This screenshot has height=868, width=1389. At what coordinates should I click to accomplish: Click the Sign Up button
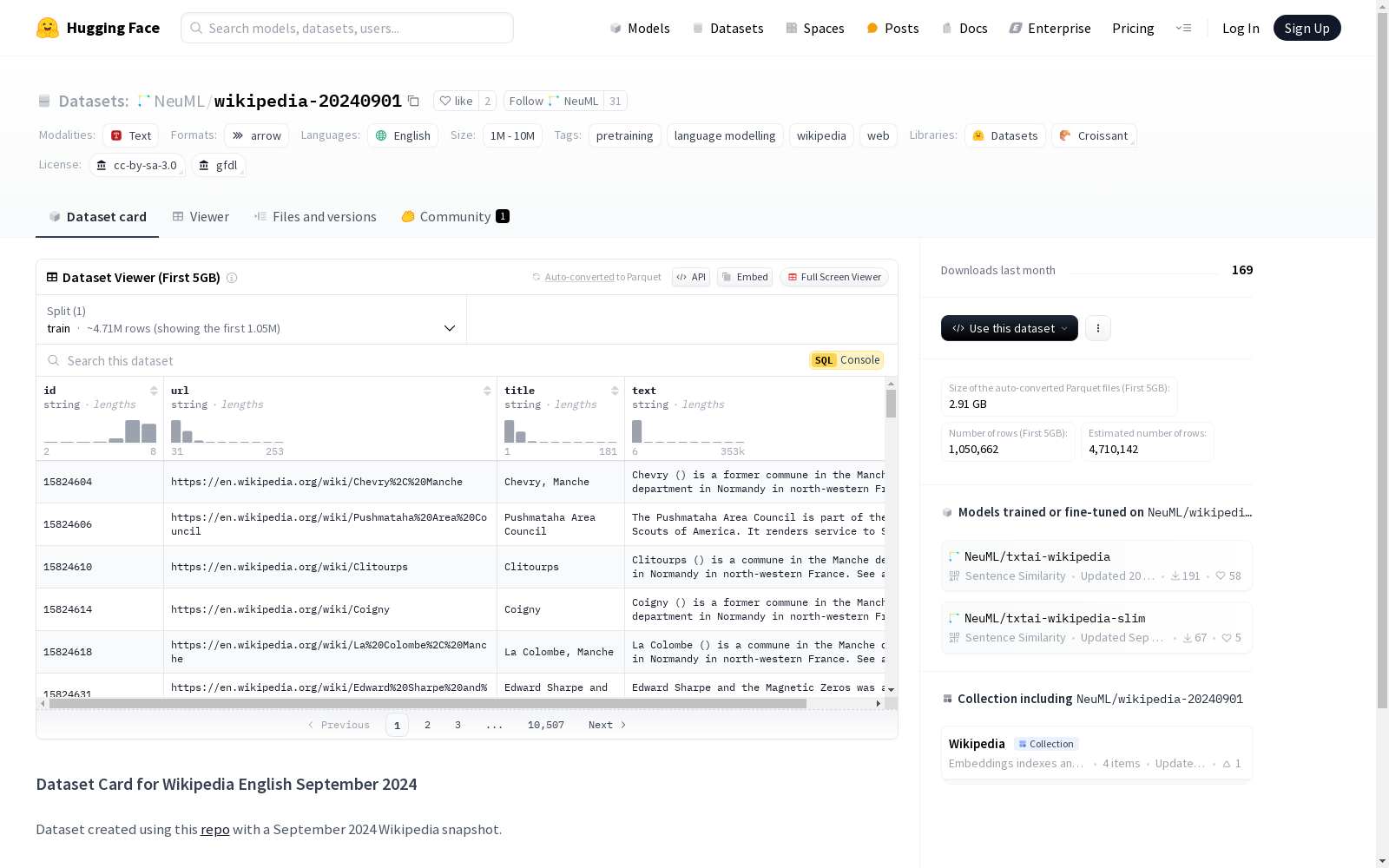point(1307,28)
